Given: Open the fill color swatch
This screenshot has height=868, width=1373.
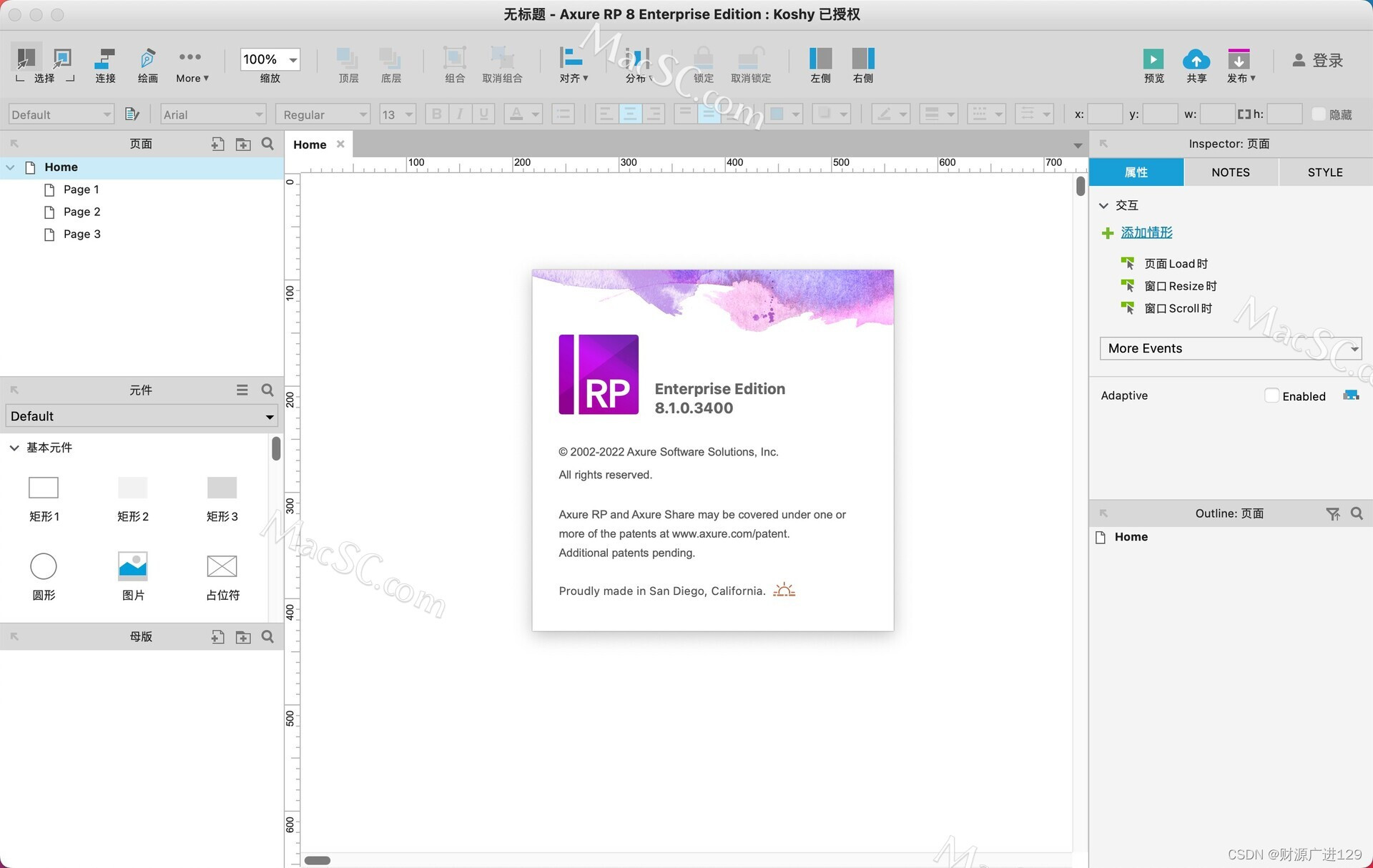Looking at the screenshot, I should click(x=784, y=114).
